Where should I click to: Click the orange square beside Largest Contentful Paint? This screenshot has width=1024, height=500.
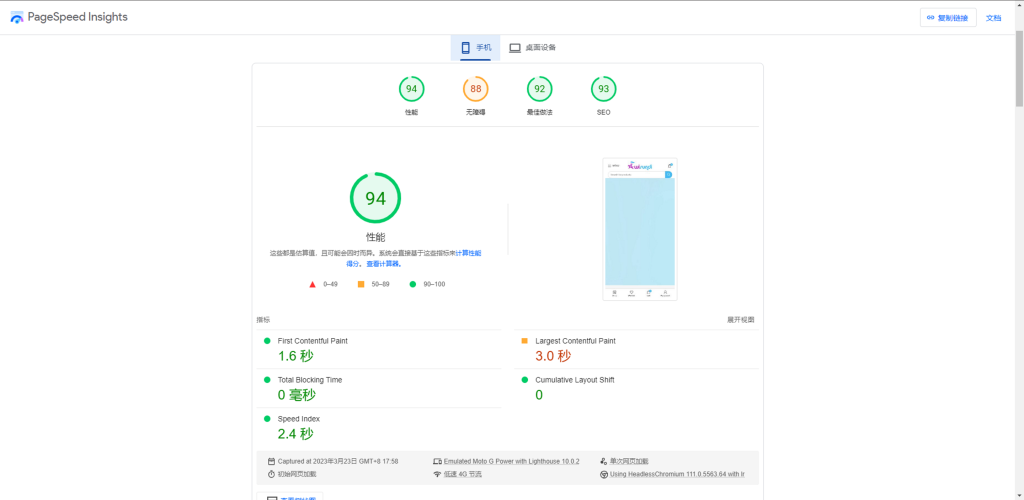tap(524, 341)
